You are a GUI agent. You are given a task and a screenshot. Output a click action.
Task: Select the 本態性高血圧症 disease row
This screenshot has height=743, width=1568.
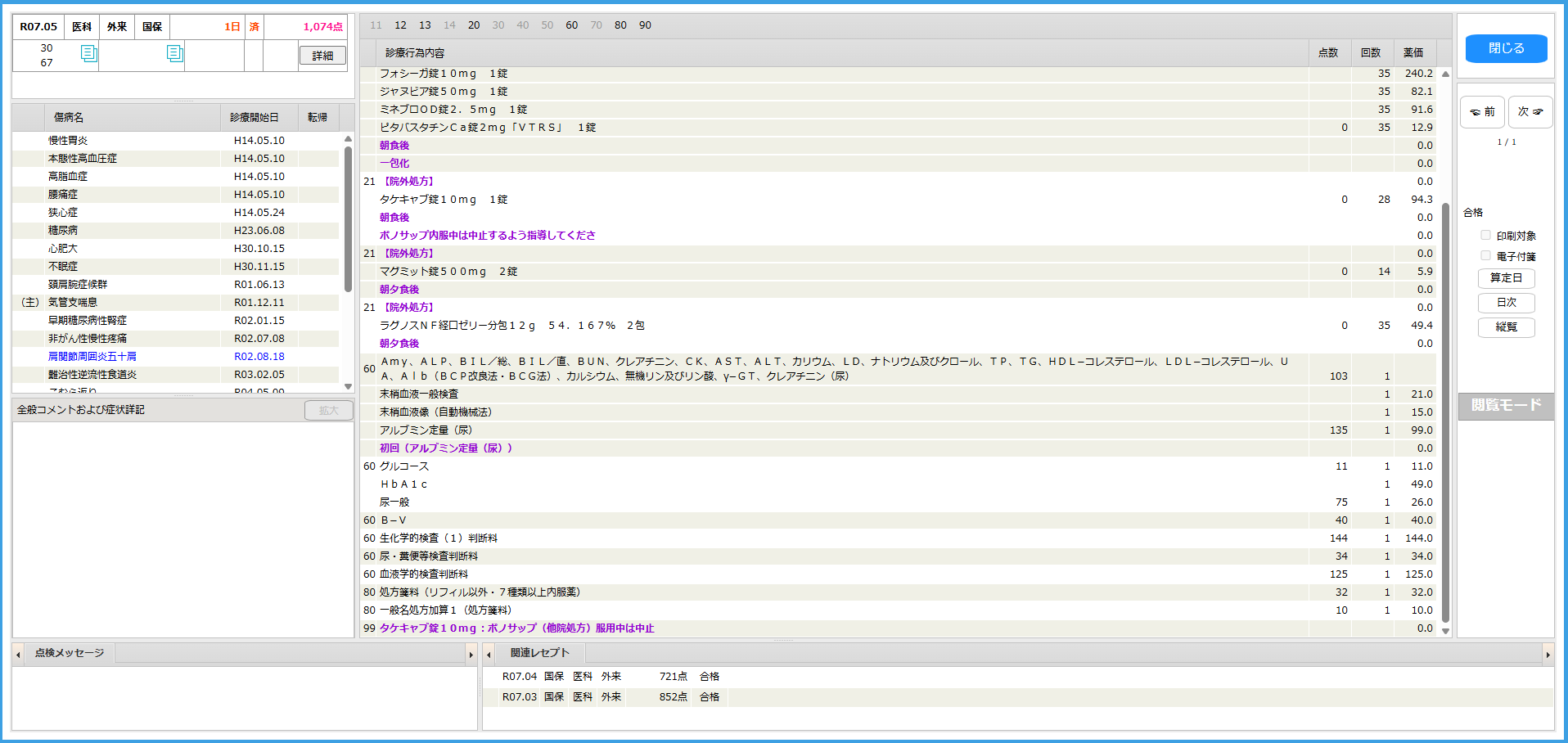[176, 159]
